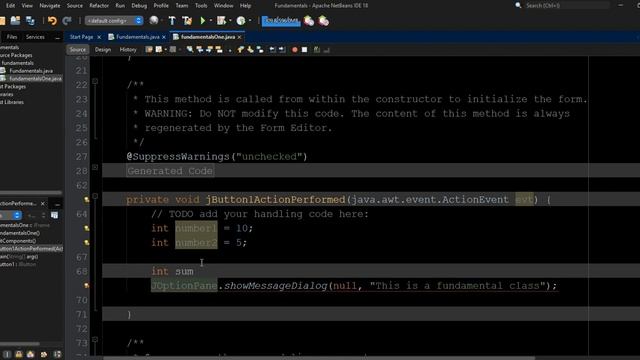Click the Shift Line Right icon
Image resolution: width=640 pixels, height=360 pixels.
[282, 49]
